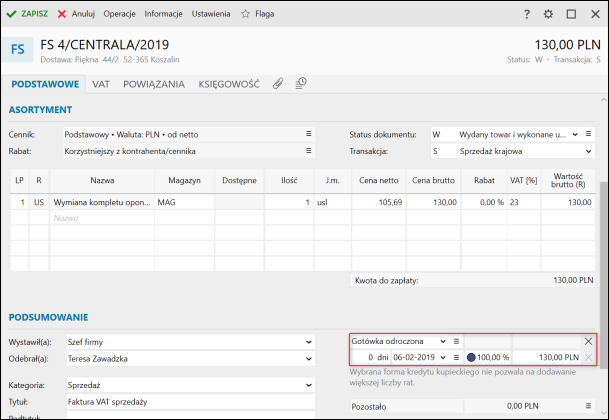Click the scroll up arrow

pos(604,100)
